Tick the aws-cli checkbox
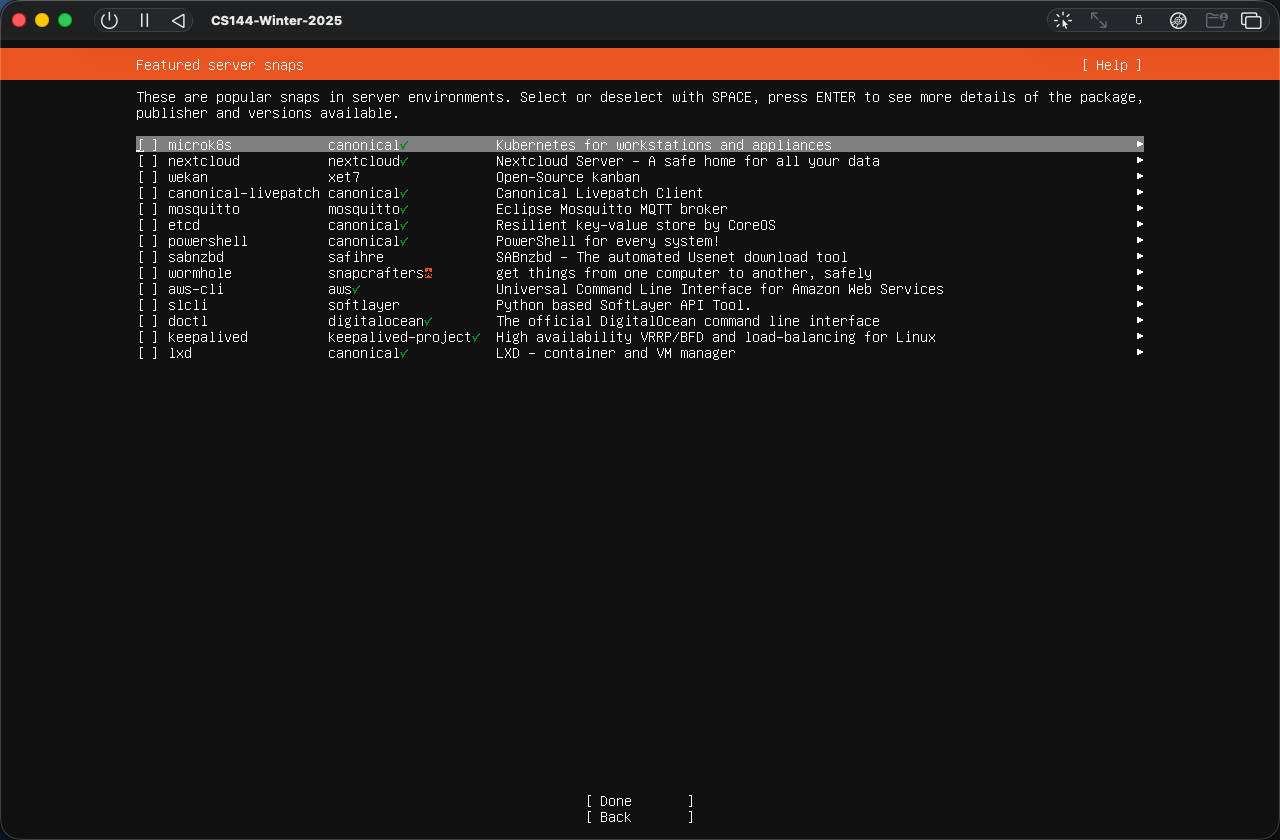Image resolution: width=1280 pixels, height=840 pixels. tap(148, 289)
